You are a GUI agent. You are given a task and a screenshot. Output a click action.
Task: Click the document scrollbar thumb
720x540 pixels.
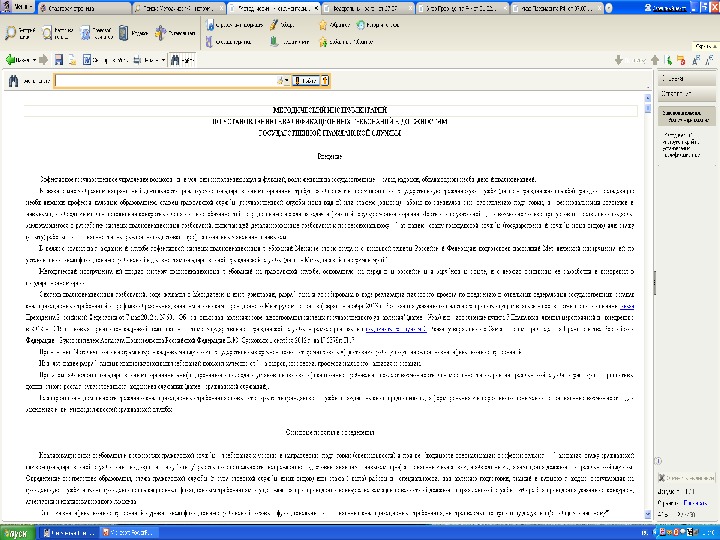click(647, 108)
